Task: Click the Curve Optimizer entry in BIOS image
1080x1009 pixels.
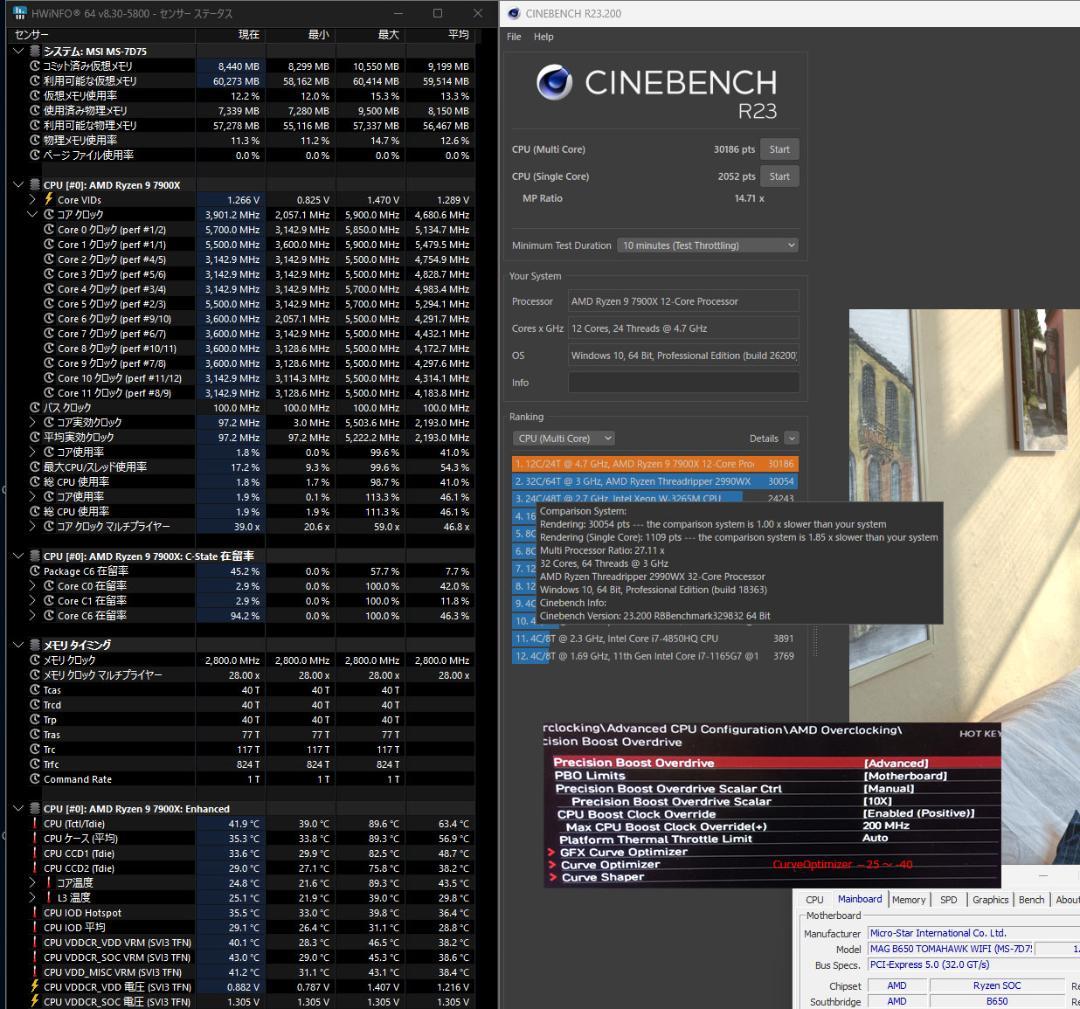Action: (610, 864)
